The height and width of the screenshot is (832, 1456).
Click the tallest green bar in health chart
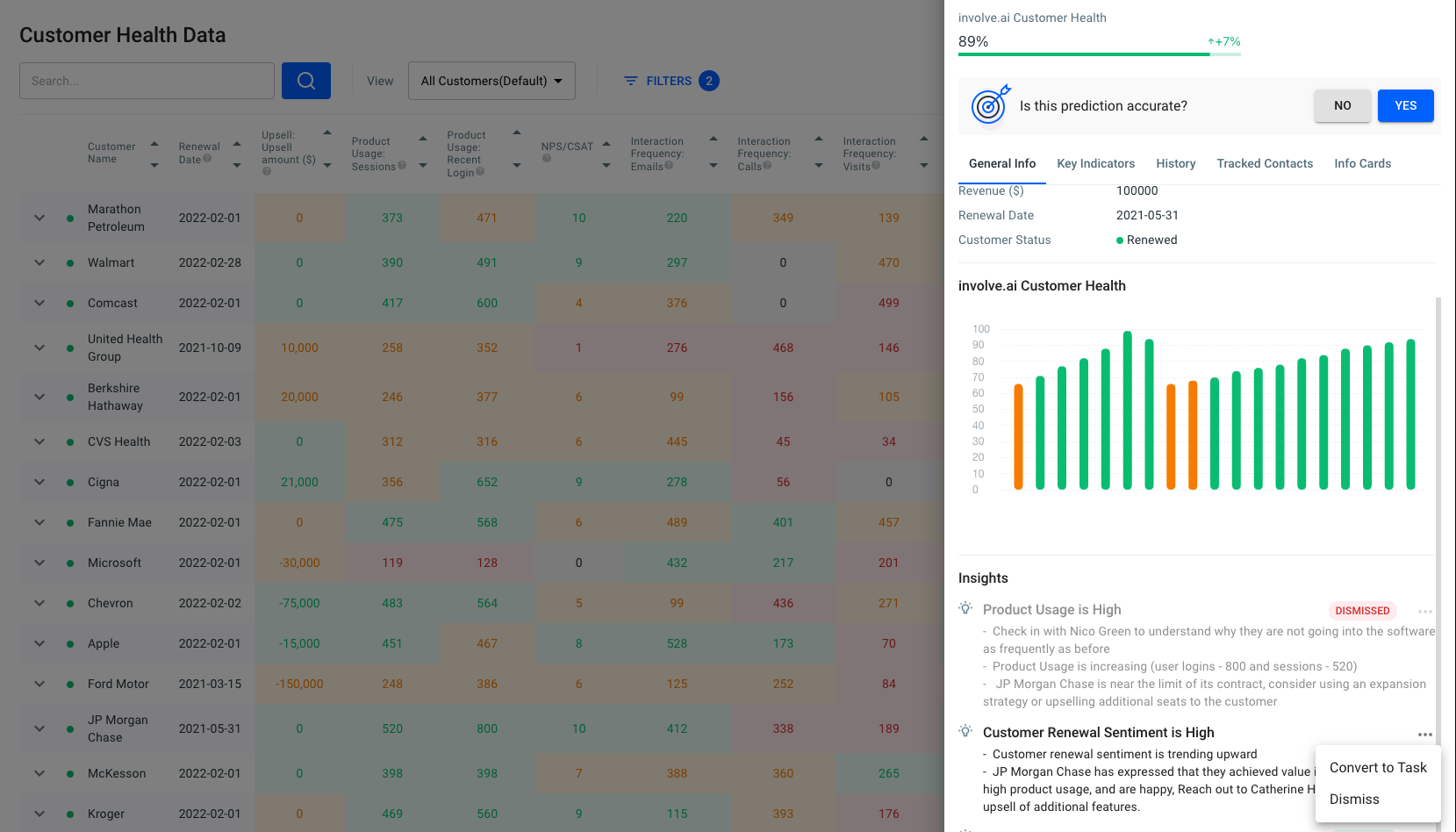click(x=1127, y=410)
